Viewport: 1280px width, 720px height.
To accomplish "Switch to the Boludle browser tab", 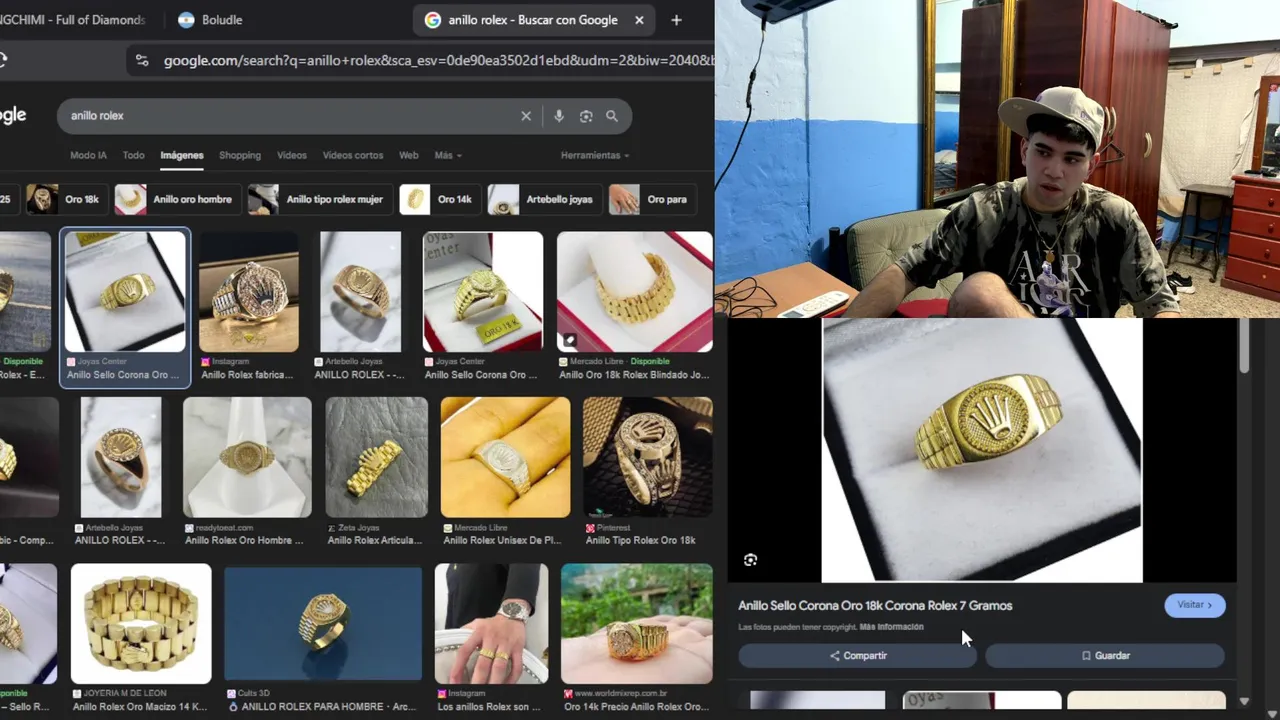I will 210,20.
